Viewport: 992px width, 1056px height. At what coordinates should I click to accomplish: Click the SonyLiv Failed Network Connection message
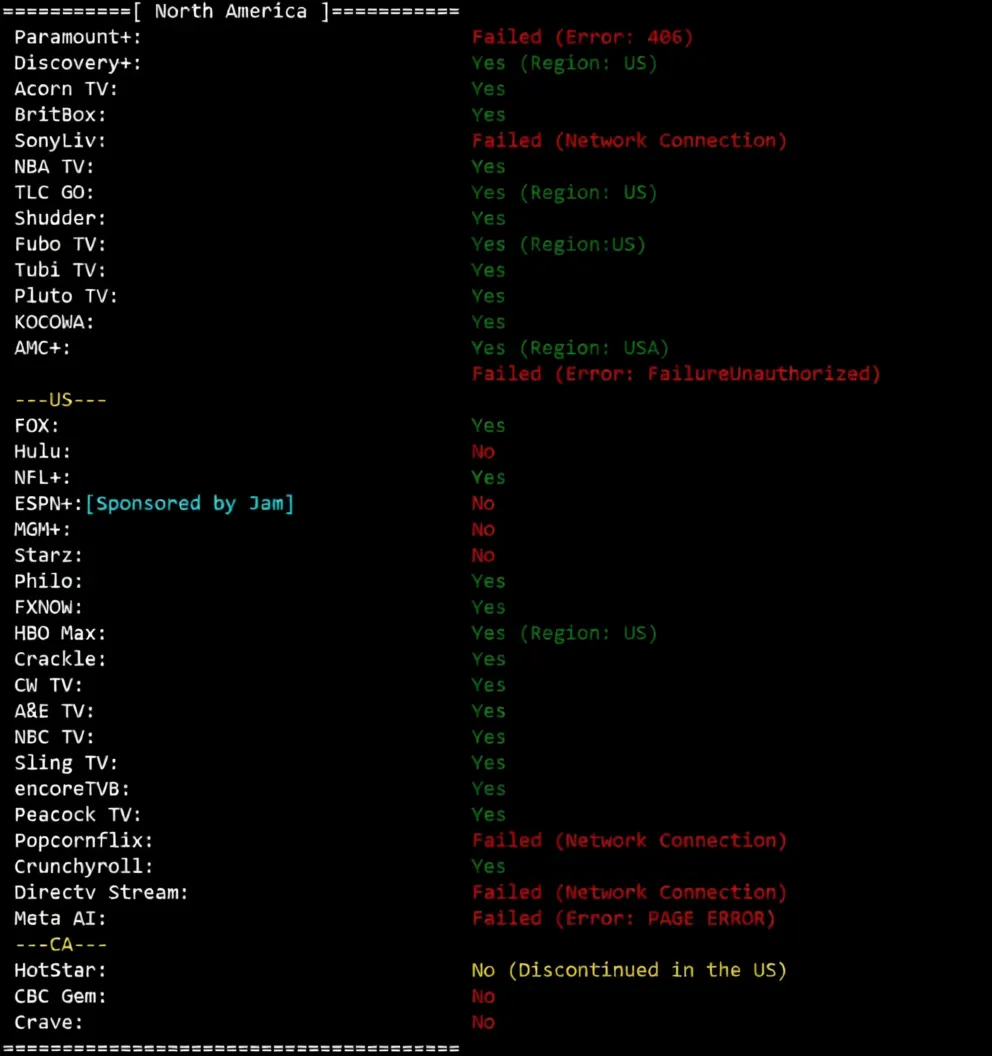pos(629,141)
